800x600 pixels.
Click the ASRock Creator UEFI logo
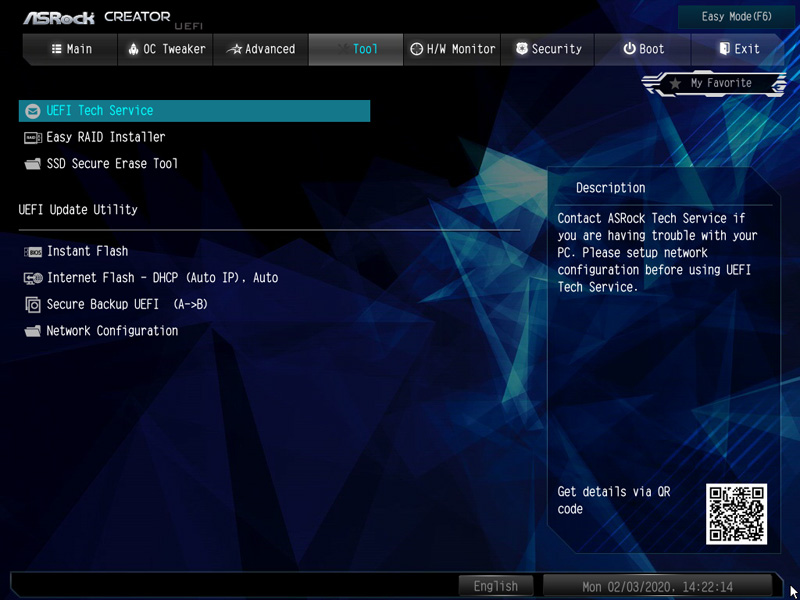point(112,19)
